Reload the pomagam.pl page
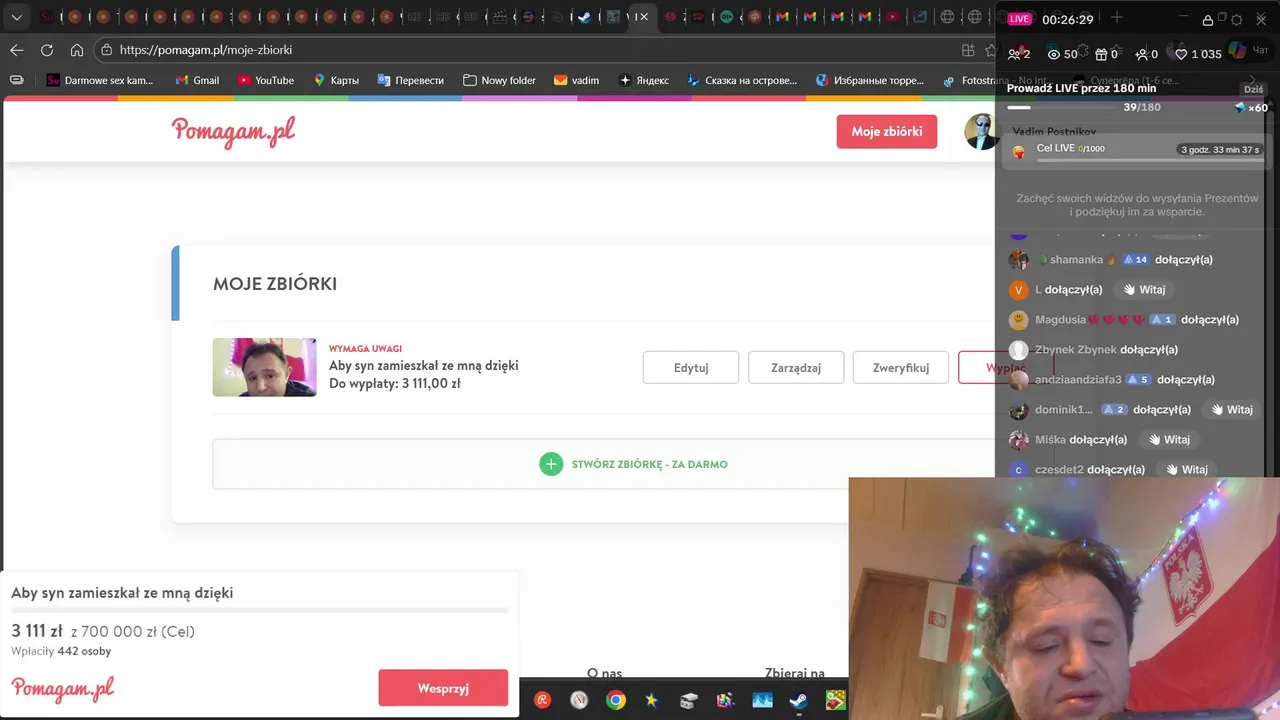The width and height of the screenshot is (1280, 720). tap(47, 50)
